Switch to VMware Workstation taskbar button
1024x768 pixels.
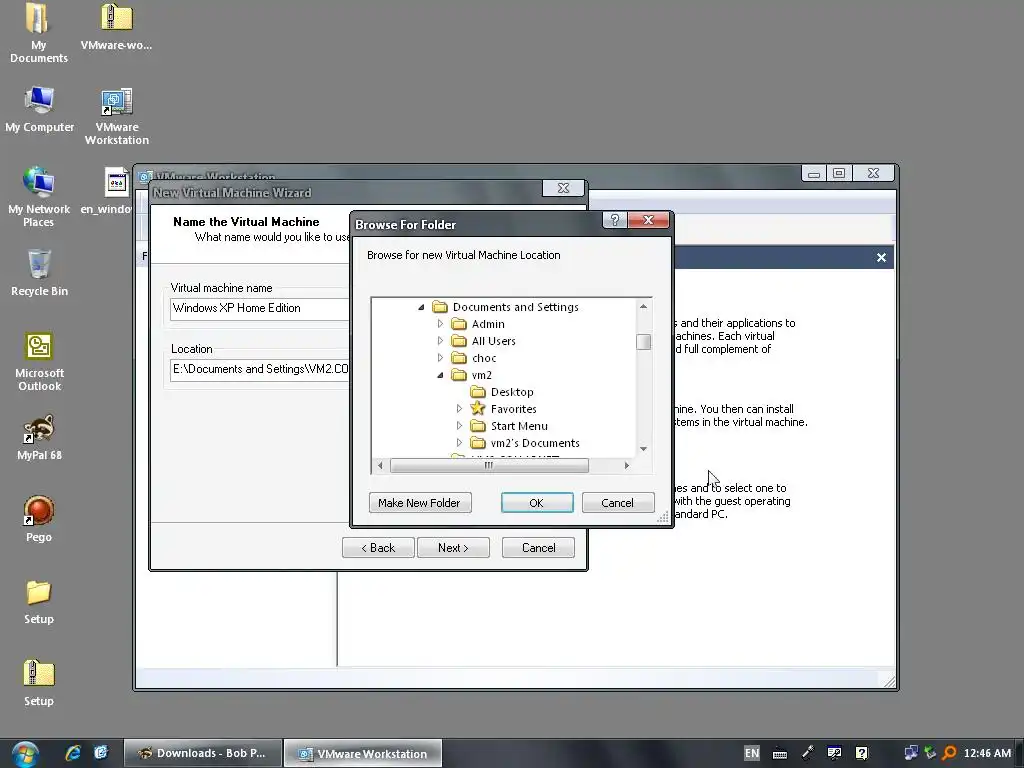click(x=363, y=753)
